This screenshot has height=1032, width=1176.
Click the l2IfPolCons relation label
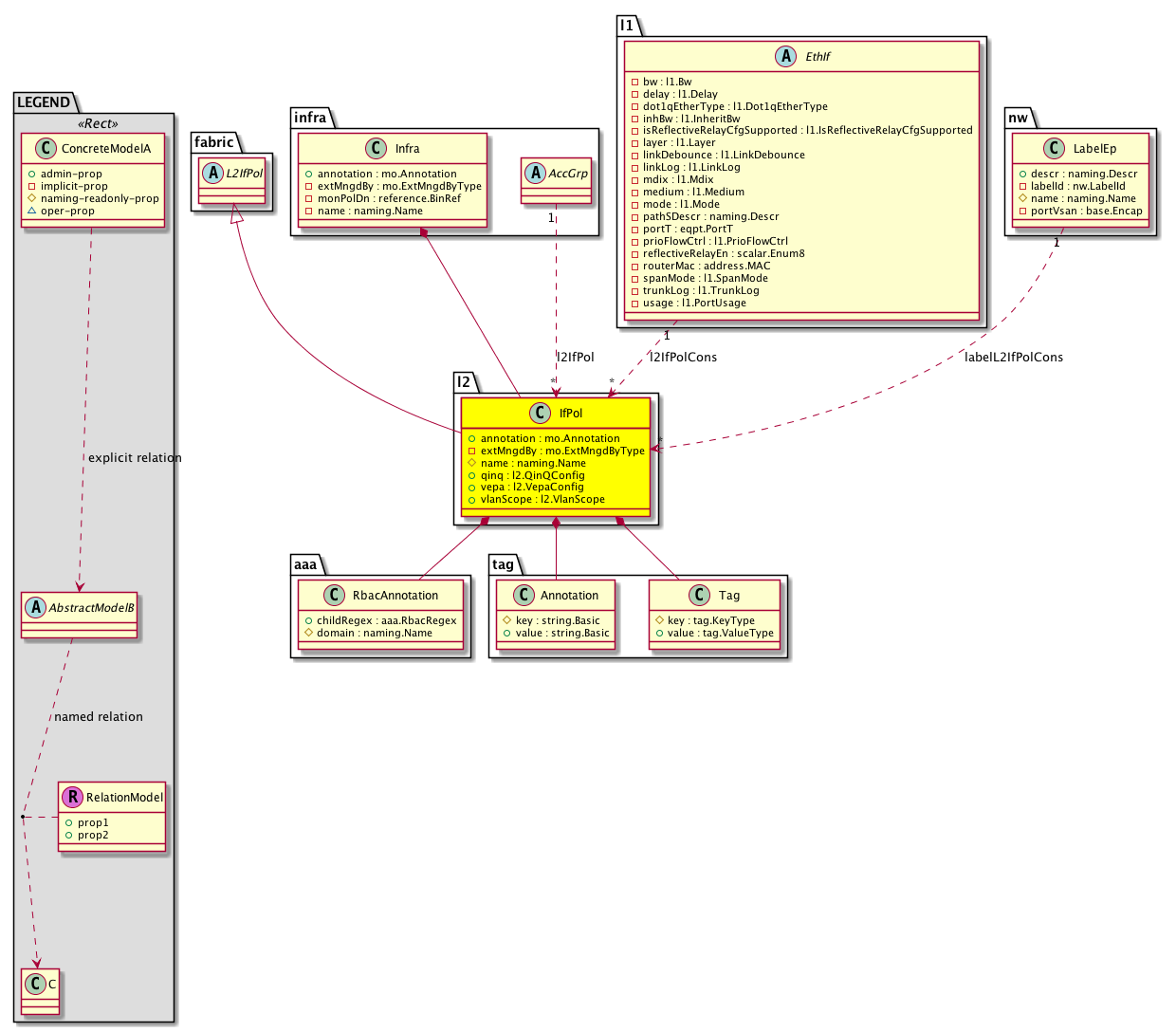click(683, 358)
